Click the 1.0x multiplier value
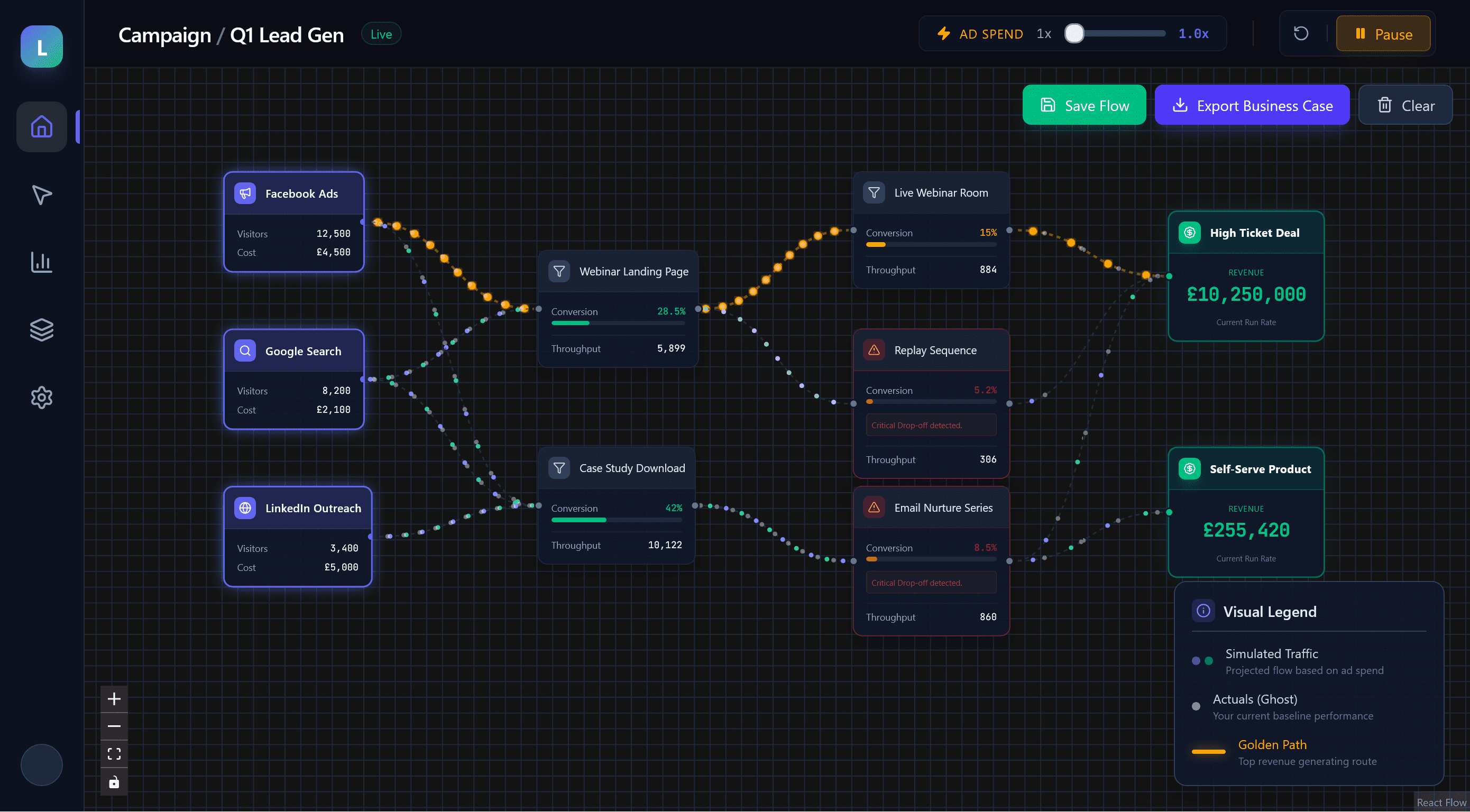 pos(1193,34)
